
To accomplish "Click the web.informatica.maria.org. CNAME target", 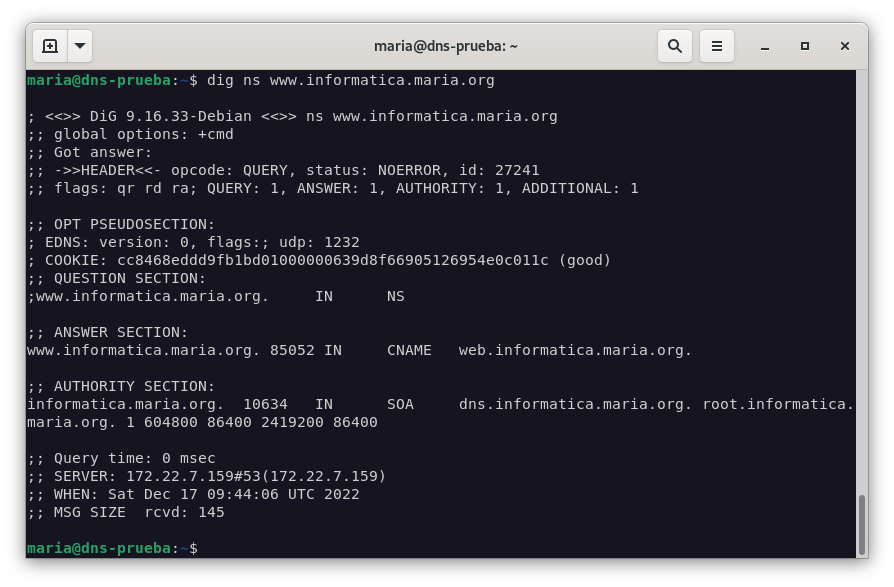I will (x=575, y=350).
